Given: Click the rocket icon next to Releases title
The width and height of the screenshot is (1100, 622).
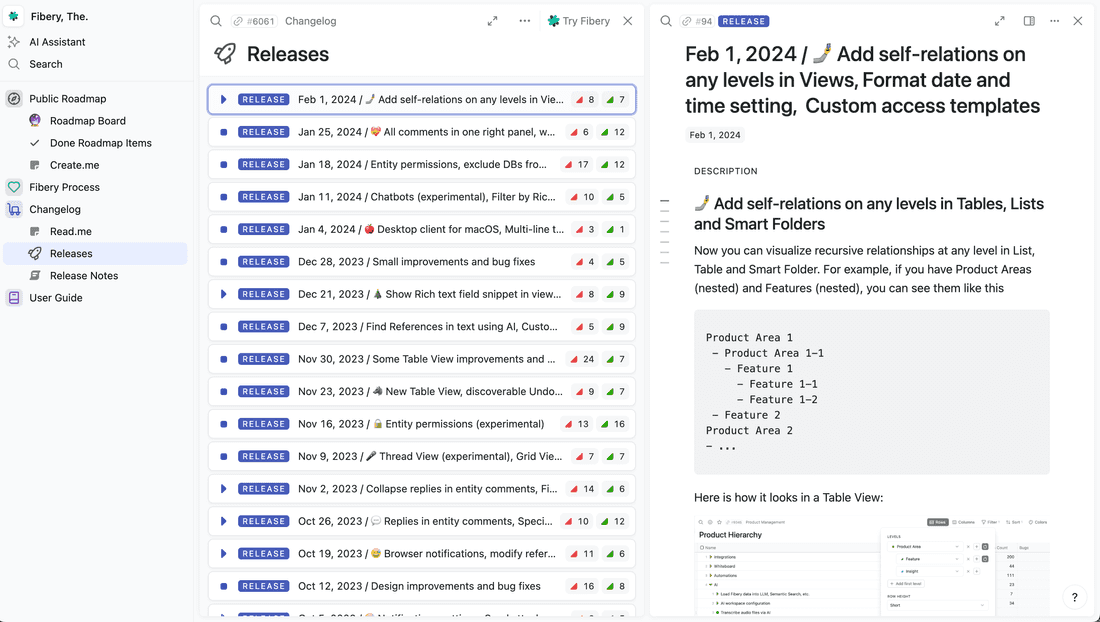Looking at the screenshot, I should (222, 54).
